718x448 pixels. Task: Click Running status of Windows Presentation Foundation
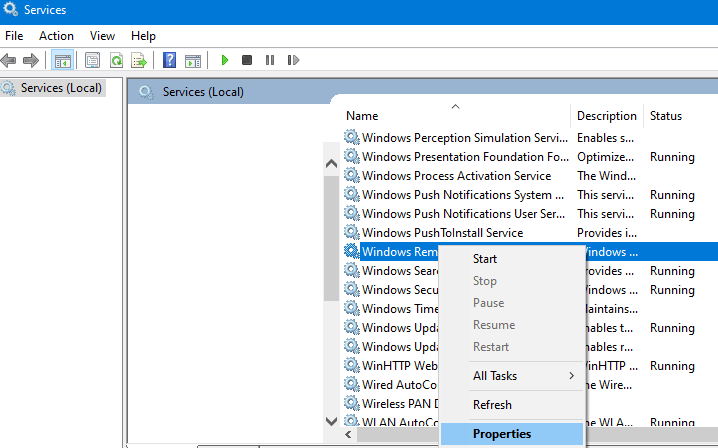coord(672,157)
